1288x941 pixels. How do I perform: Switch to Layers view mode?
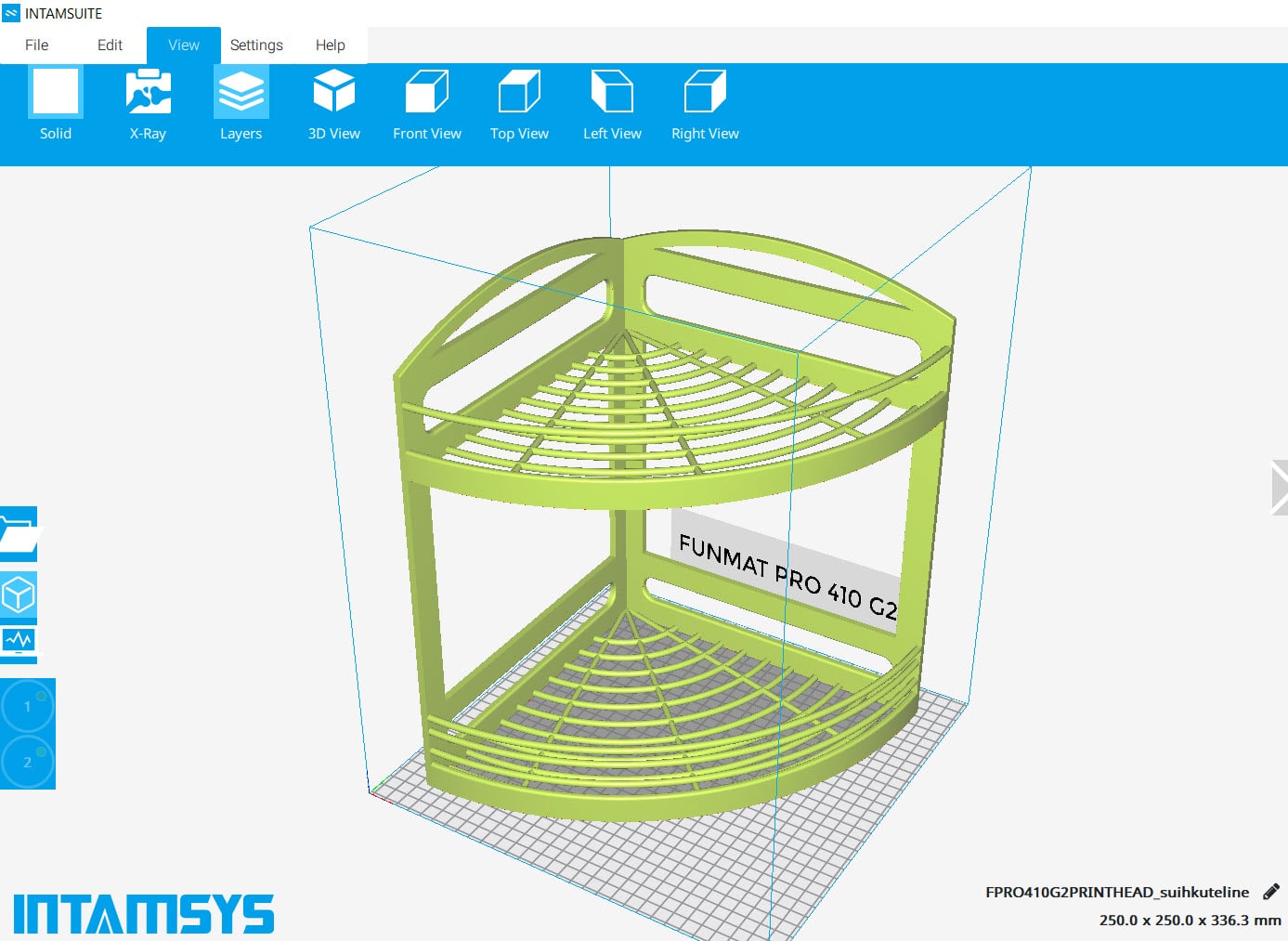(x=241, y=103)
